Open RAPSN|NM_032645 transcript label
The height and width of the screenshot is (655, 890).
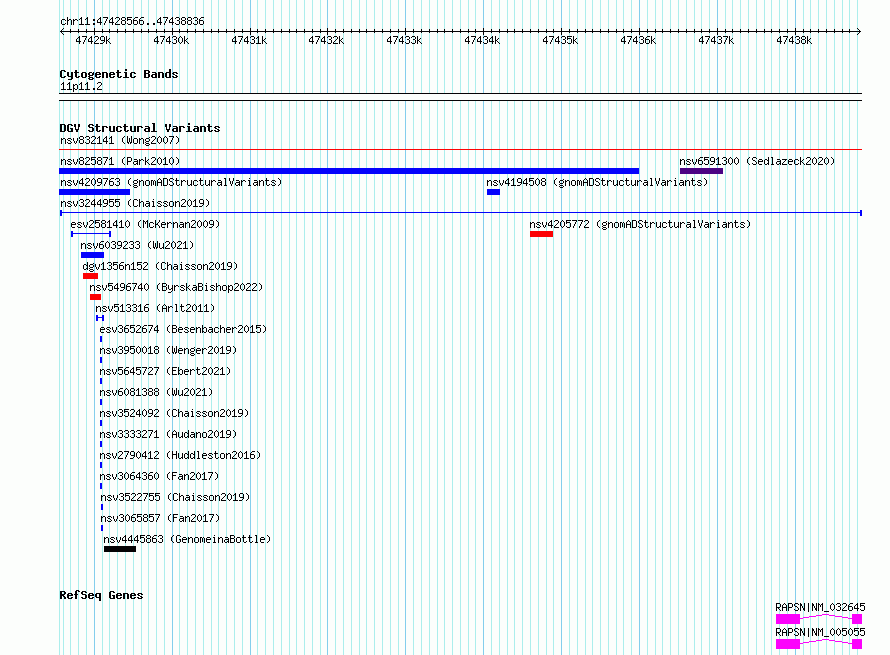point(820,607)
